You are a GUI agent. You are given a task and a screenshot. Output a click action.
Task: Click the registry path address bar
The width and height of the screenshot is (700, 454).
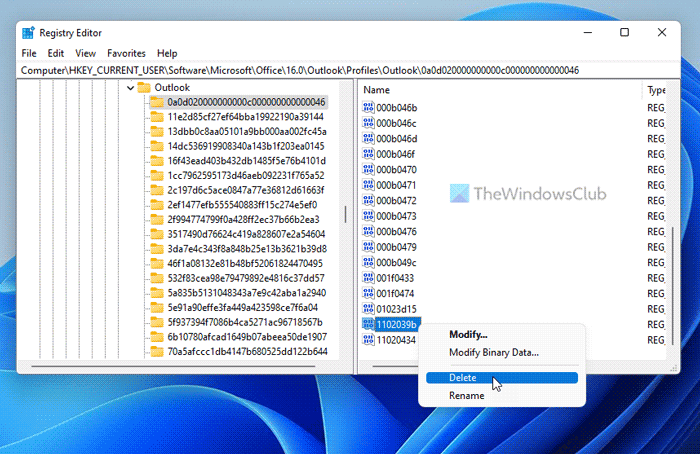350,70
